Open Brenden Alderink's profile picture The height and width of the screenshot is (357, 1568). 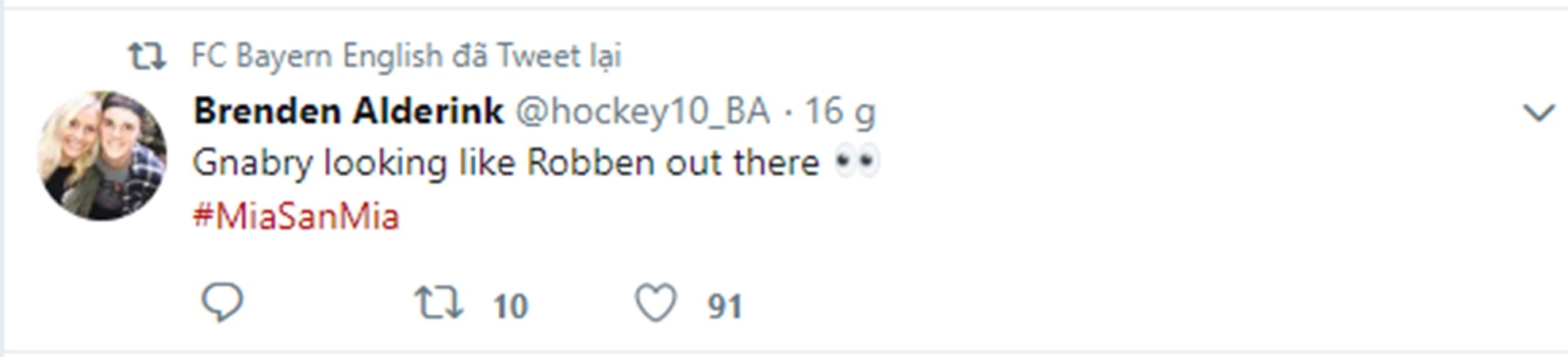(102, 155)
